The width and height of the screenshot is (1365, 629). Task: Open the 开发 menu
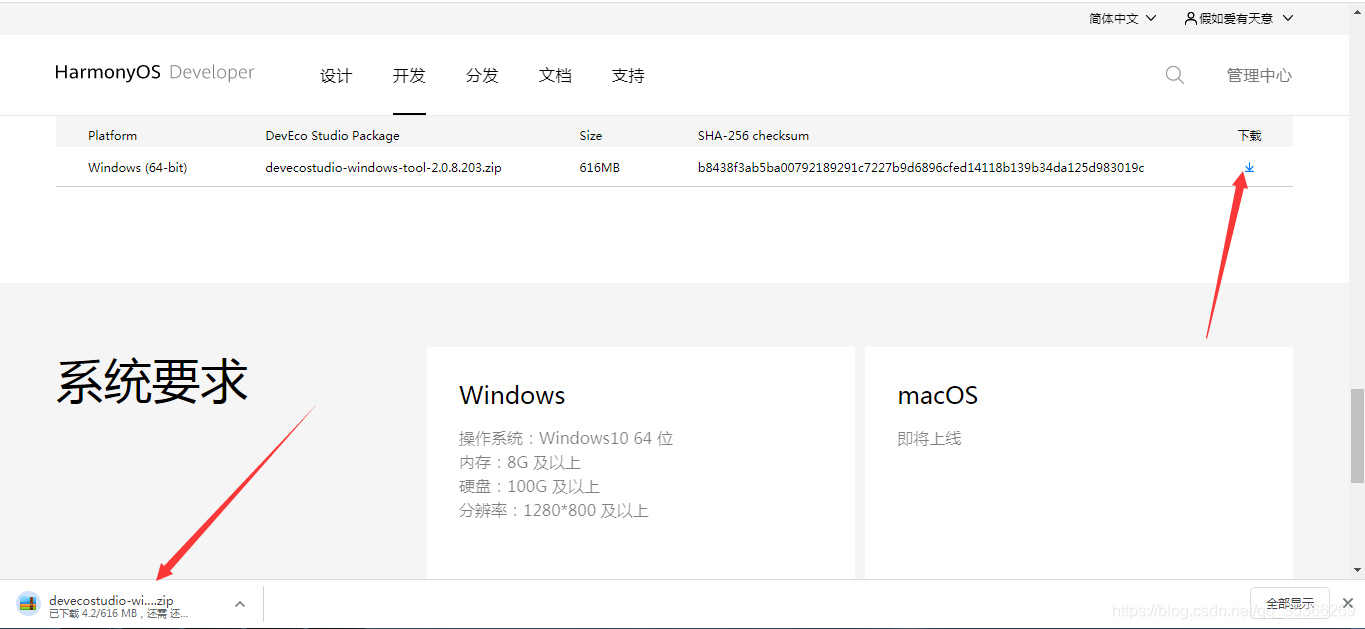[409, 75]
